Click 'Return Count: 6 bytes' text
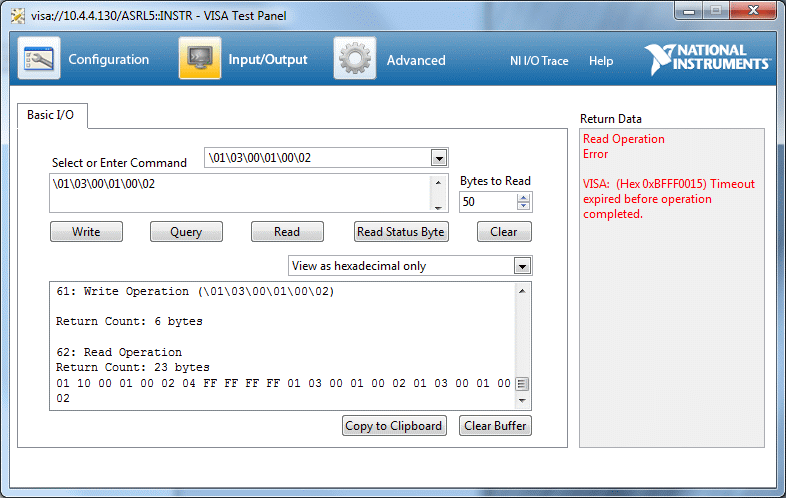Image resolution: width=786 pixels, height=498 pixels. coord(129,321)
